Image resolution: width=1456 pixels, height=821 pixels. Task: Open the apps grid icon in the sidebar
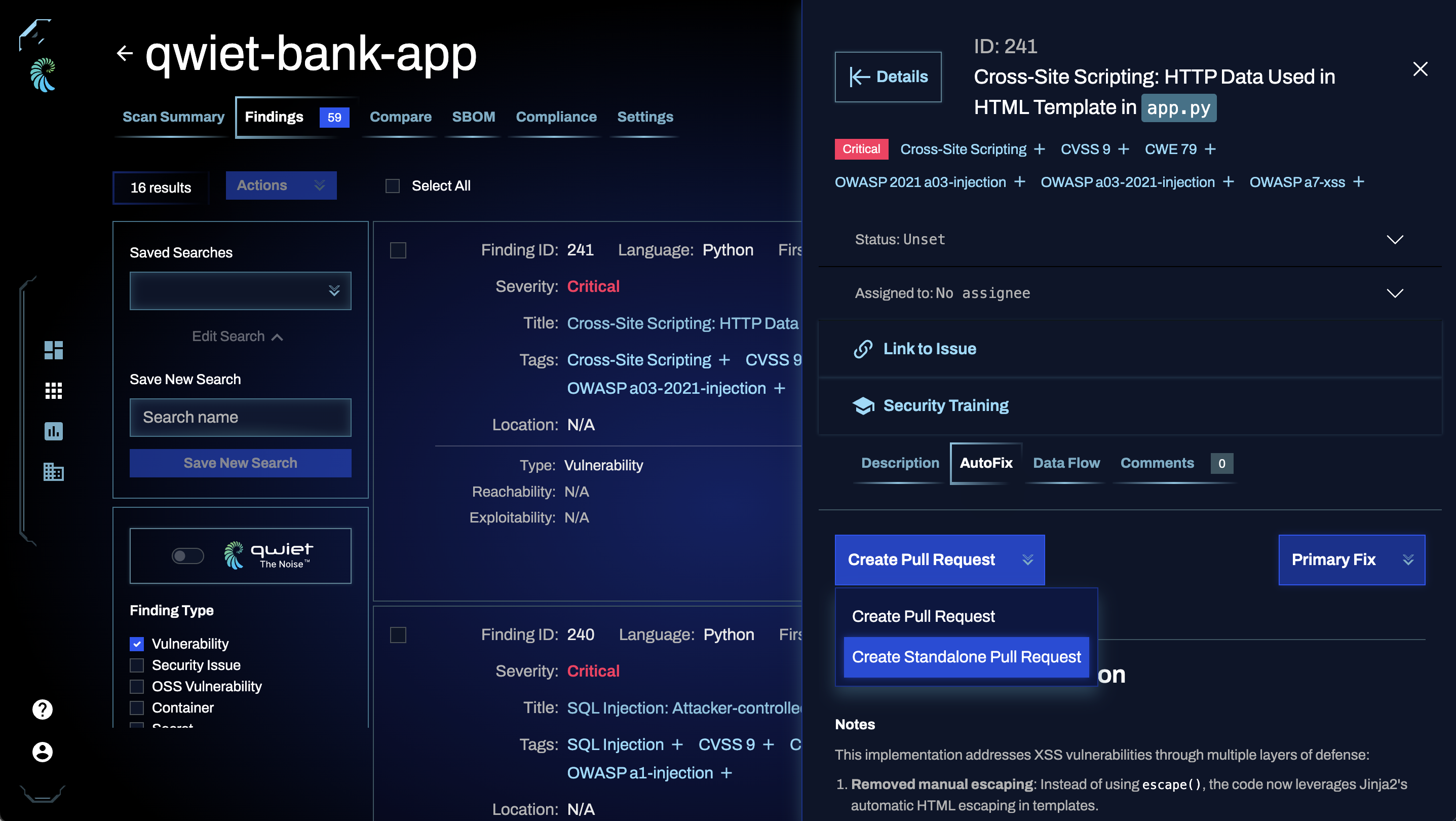(x=54, y=391)
